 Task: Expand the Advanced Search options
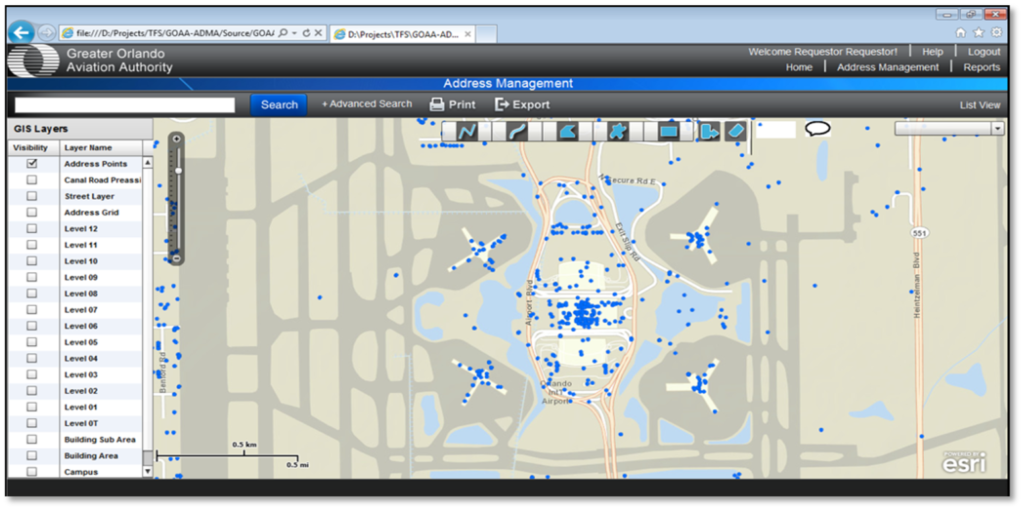point(366,104)
